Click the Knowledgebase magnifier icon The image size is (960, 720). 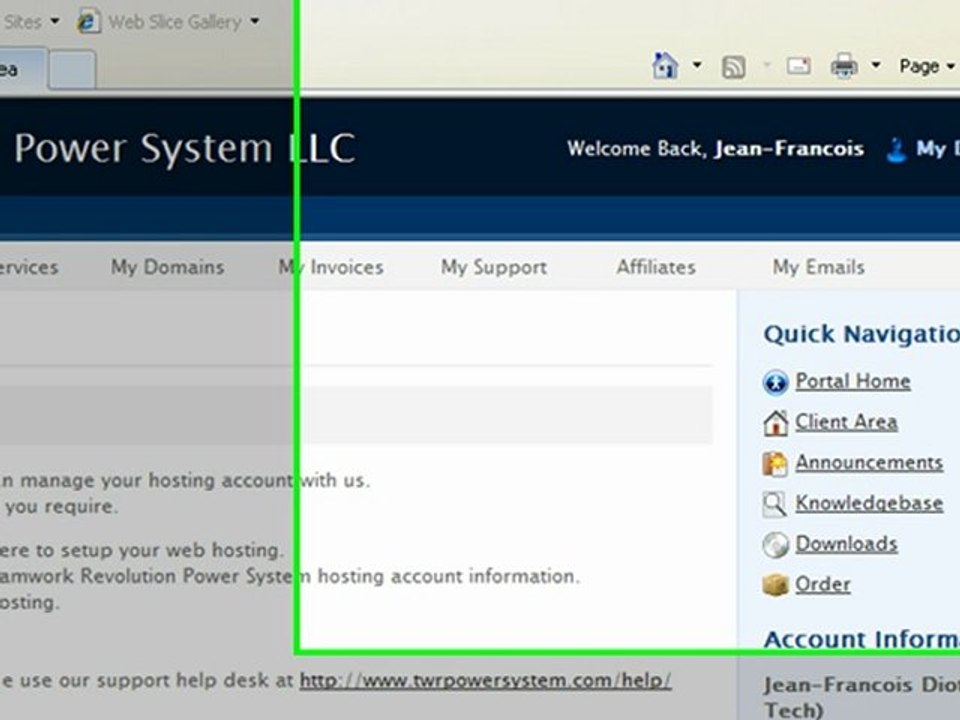(x=775, y=504)
